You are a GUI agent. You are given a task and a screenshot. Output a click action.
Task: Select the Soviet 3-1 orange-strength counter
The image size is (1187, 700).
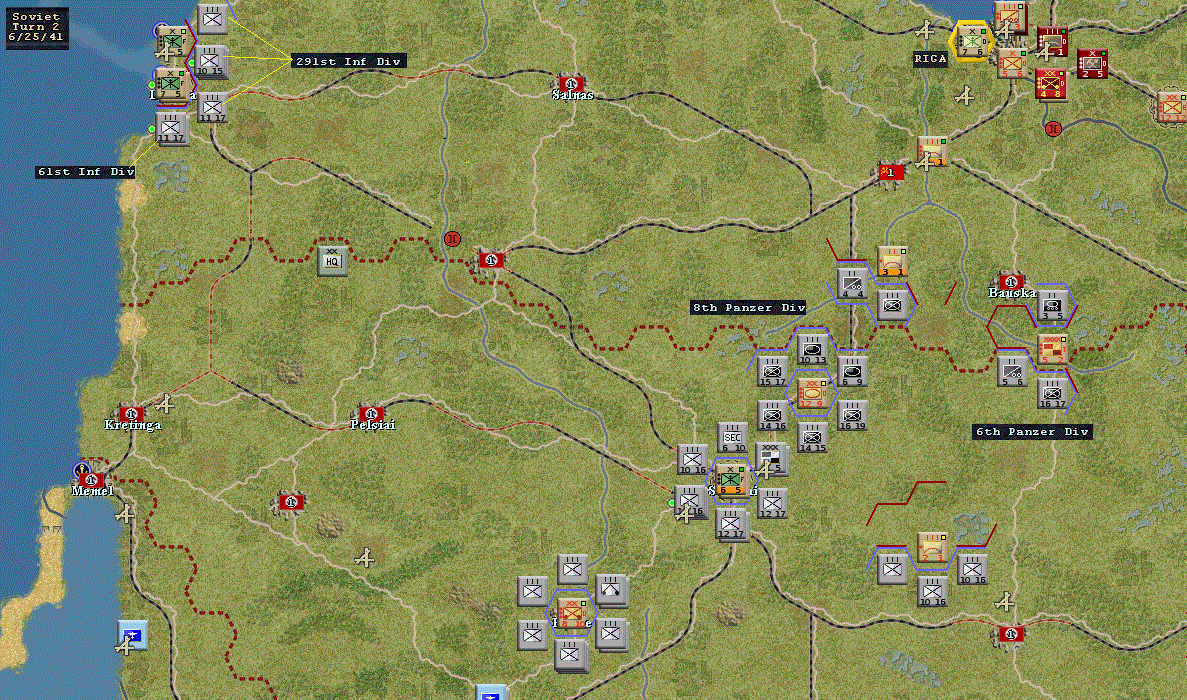[893, 261]
